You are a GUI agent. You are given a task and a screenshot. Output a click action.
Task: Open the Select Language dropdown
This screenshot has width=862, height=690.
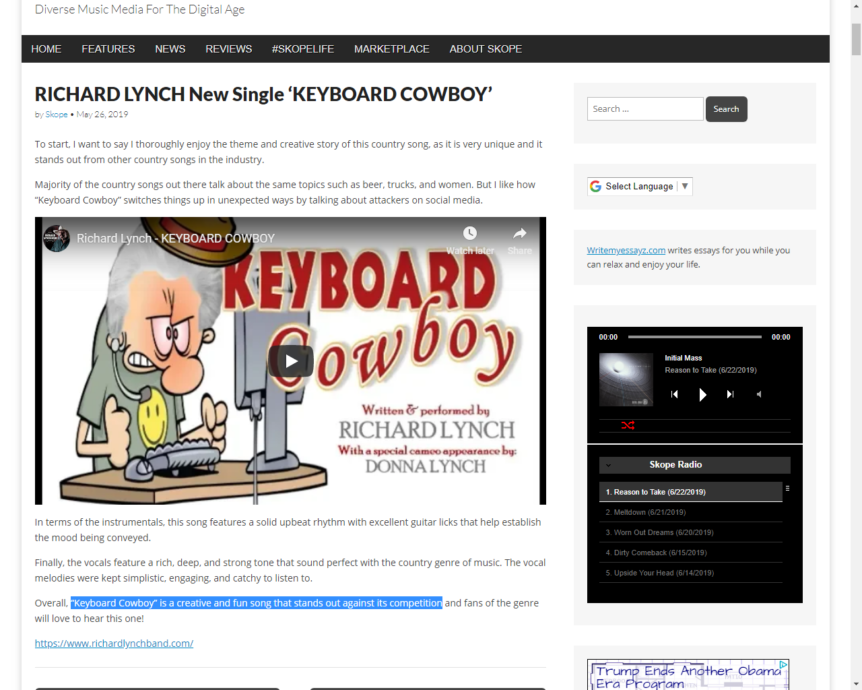click(x=640, y=186)
